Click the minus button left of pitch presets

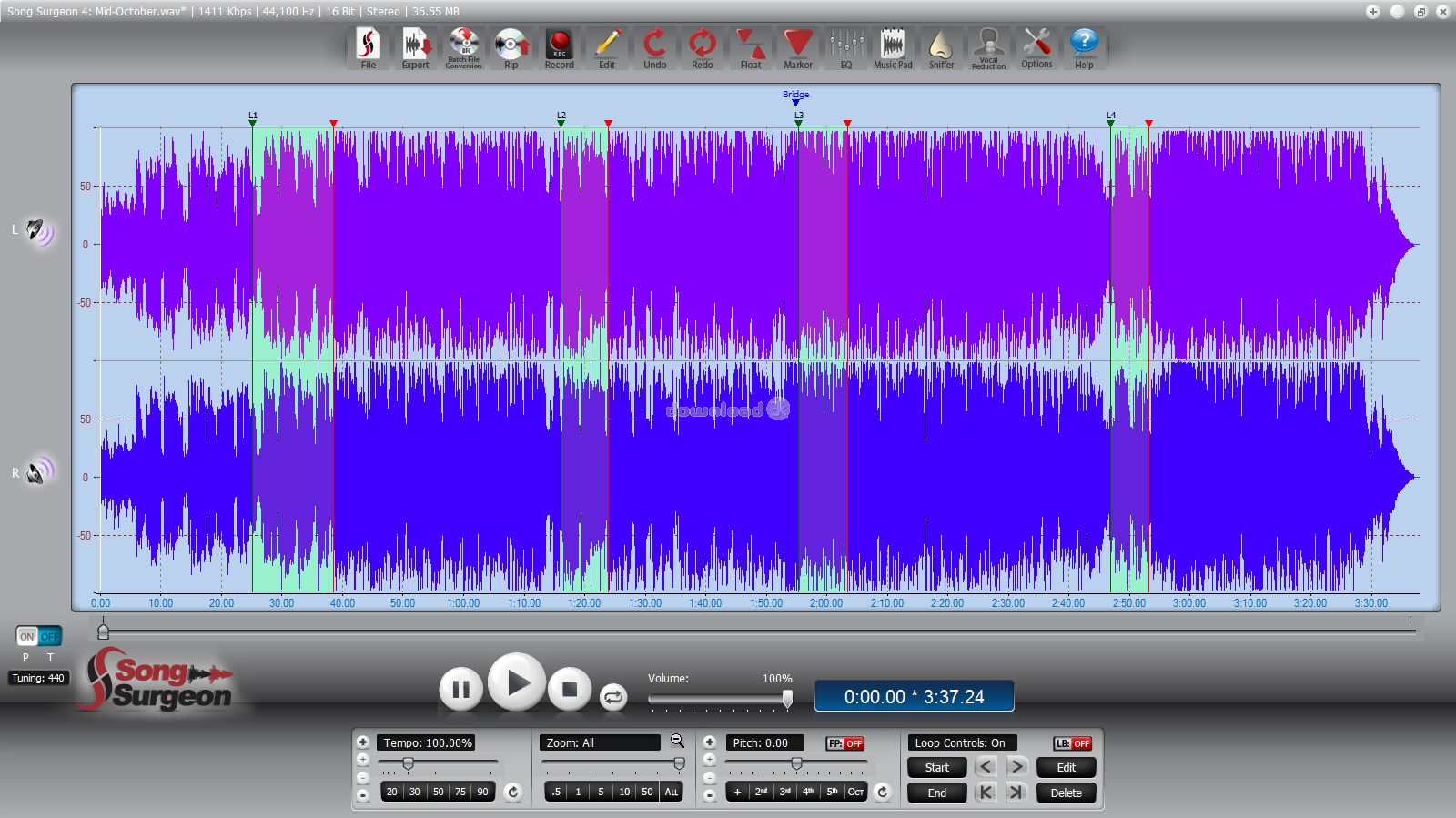click(709, 795)
